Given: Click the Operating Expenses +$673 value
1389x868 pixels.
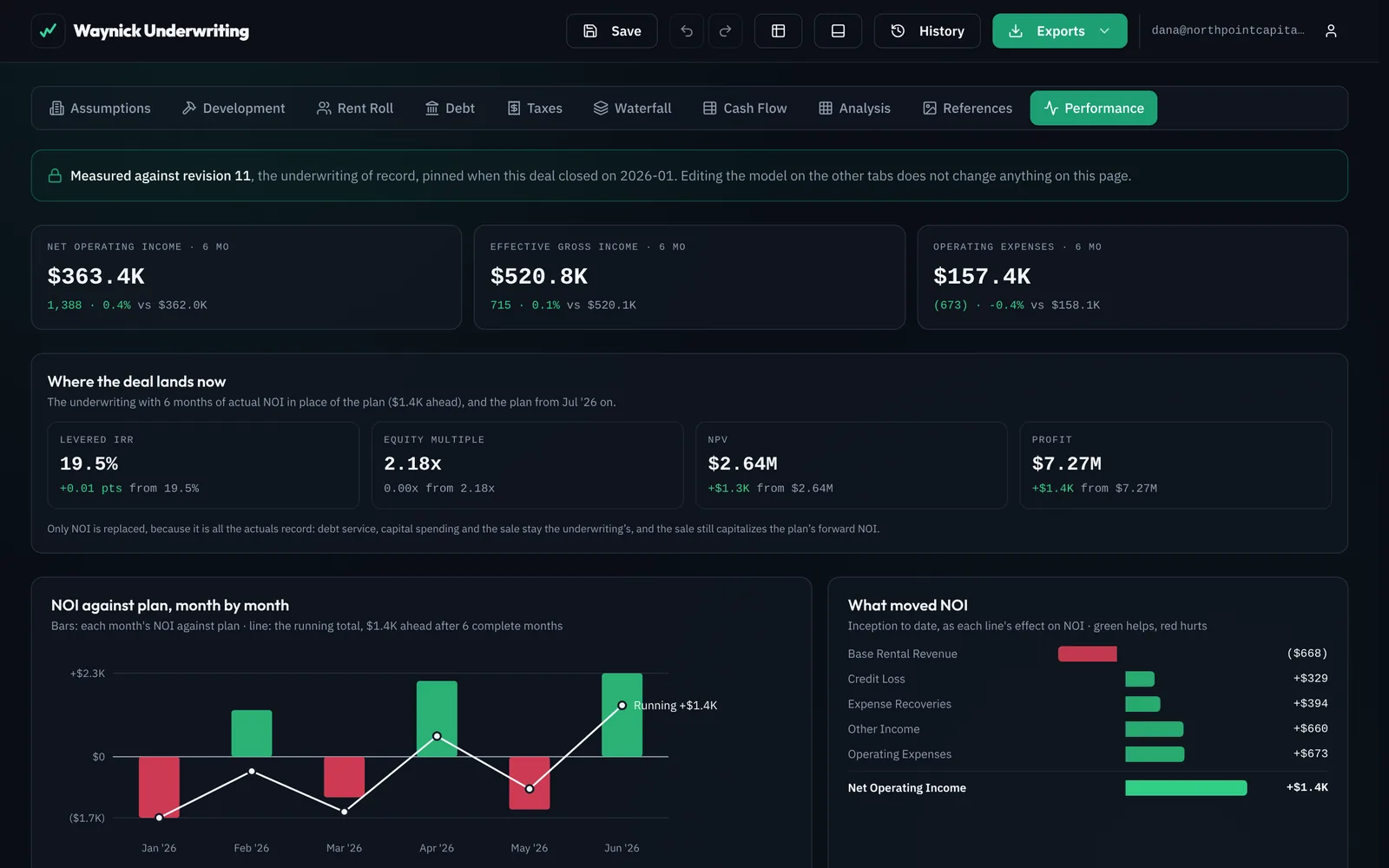Looking at the screenshot, I should (x=1310, y=753).
